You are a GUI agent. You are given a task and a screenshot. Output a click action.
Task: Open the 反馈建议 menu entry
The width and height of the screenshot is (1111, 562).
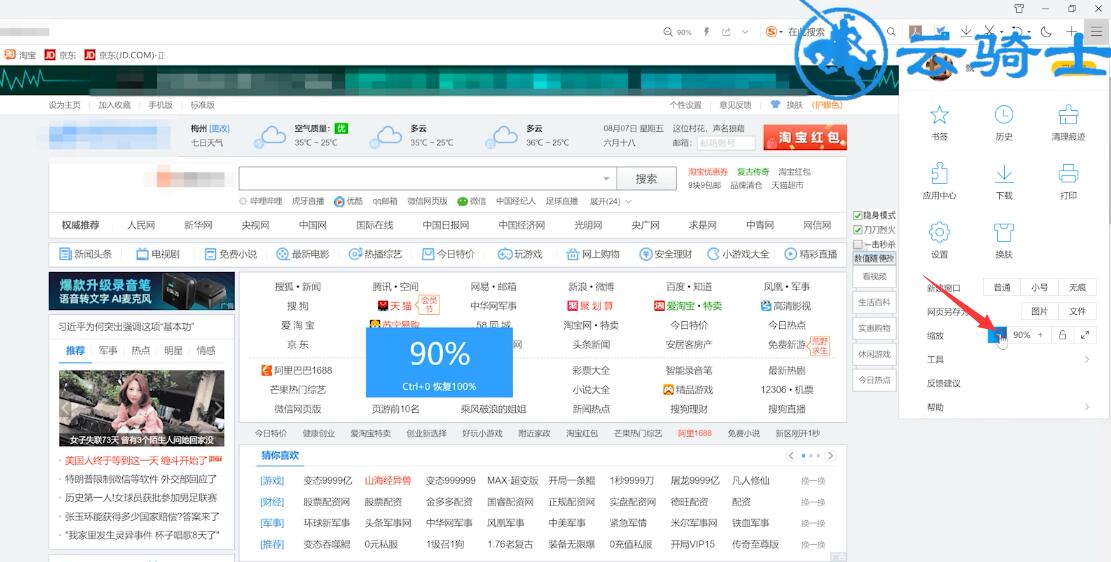coord(943,383)
